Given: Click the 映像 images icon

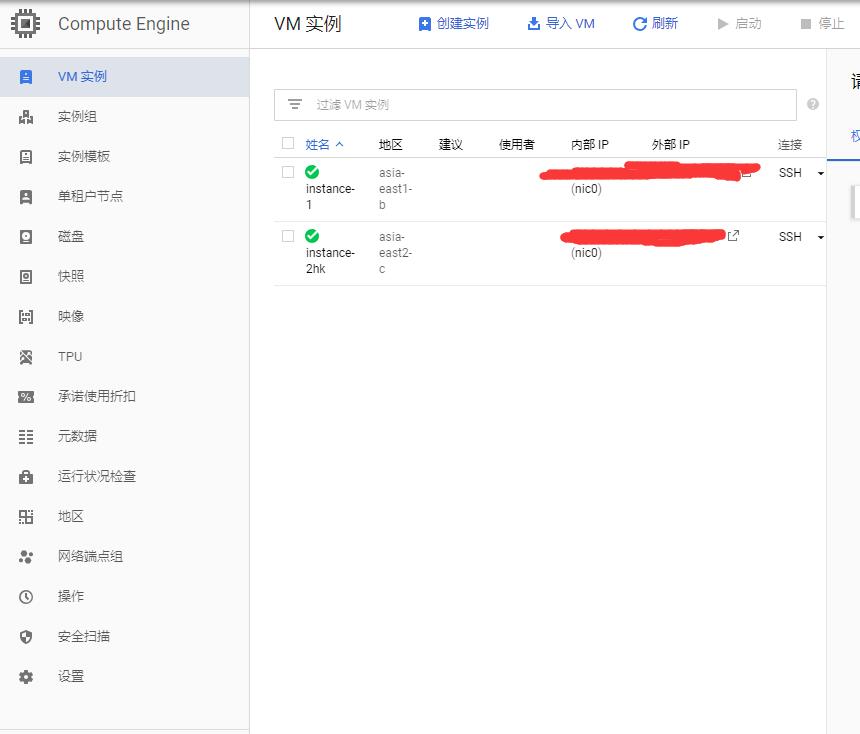Looking at the screenshot, I should coord(26,317).
